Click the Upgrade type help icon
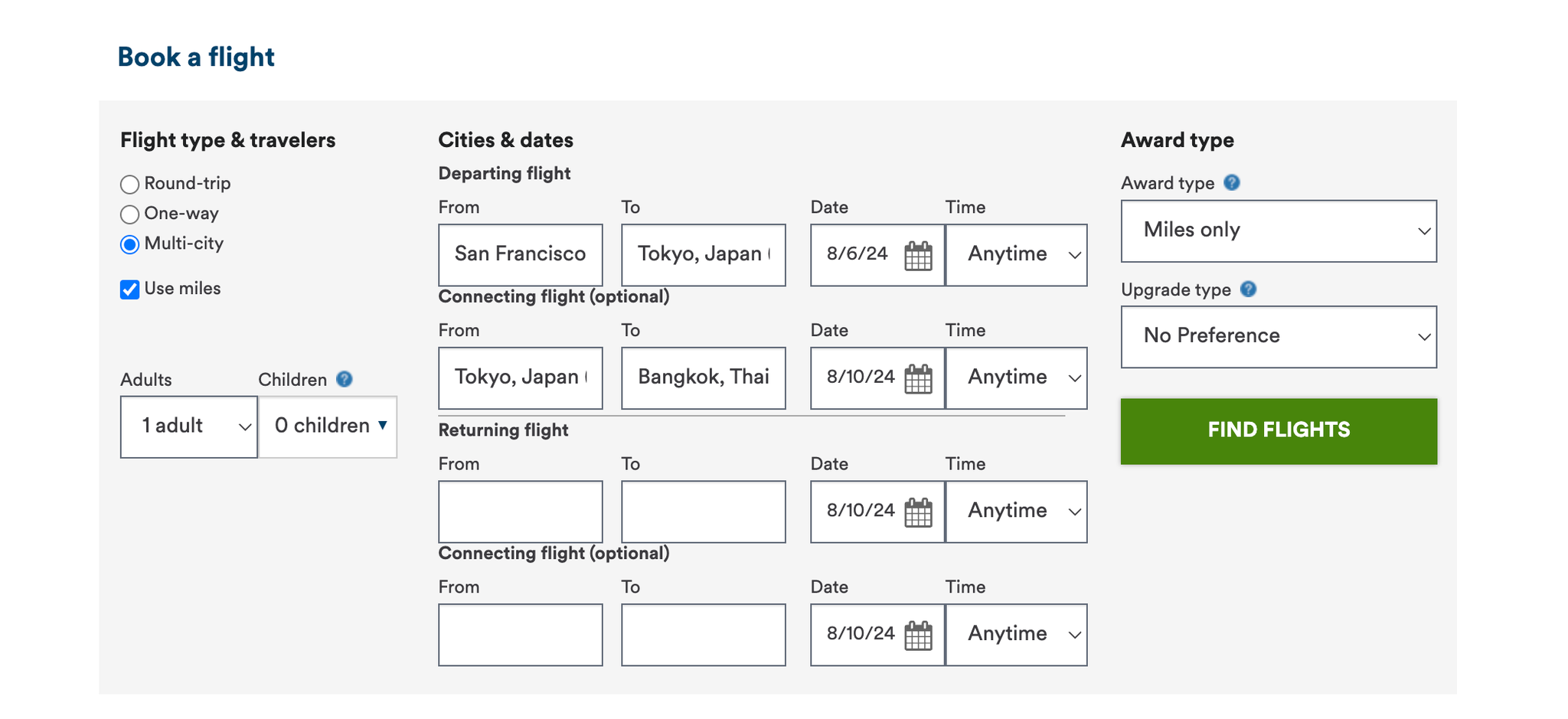Screen dimensions: 1568x719 (1248, 289)
